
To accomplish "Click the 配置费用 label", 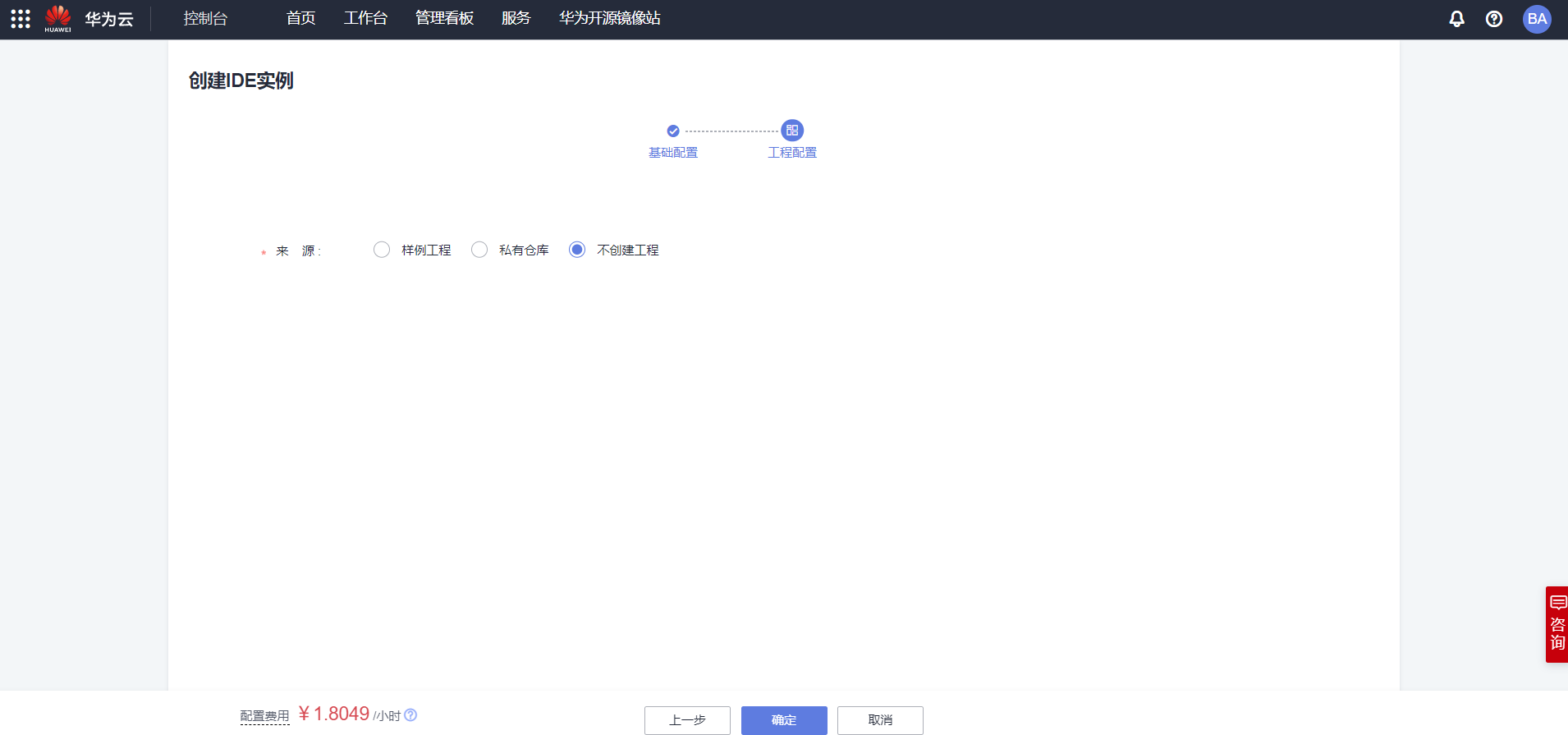I will (264, 716).
